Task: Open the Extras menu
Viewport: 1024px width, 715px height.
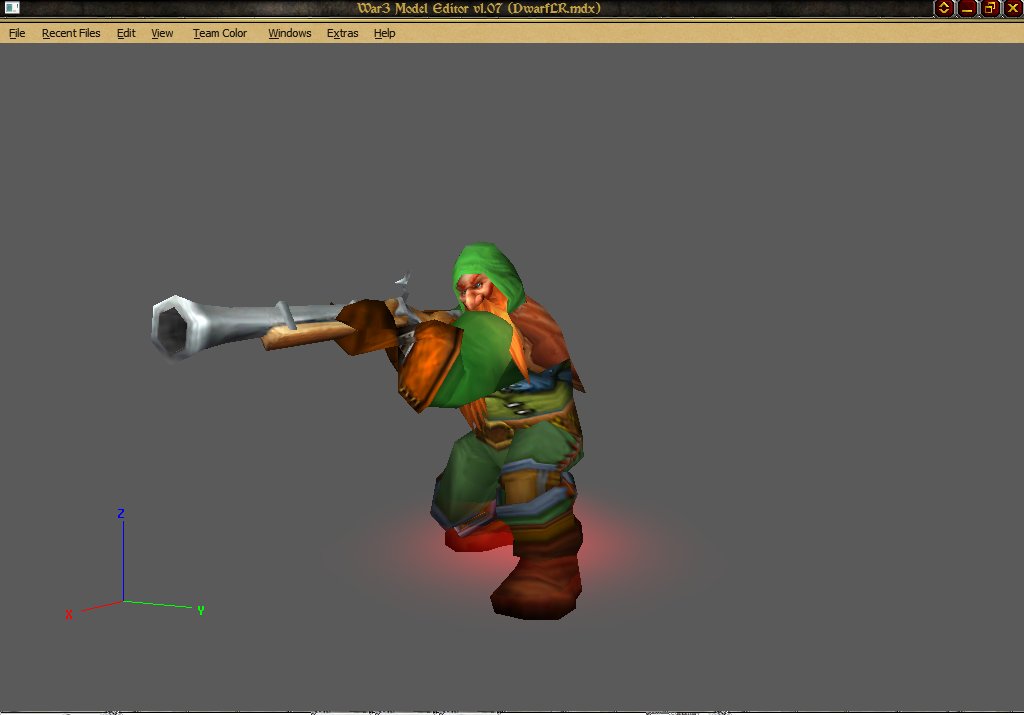Action: (342, 33)
